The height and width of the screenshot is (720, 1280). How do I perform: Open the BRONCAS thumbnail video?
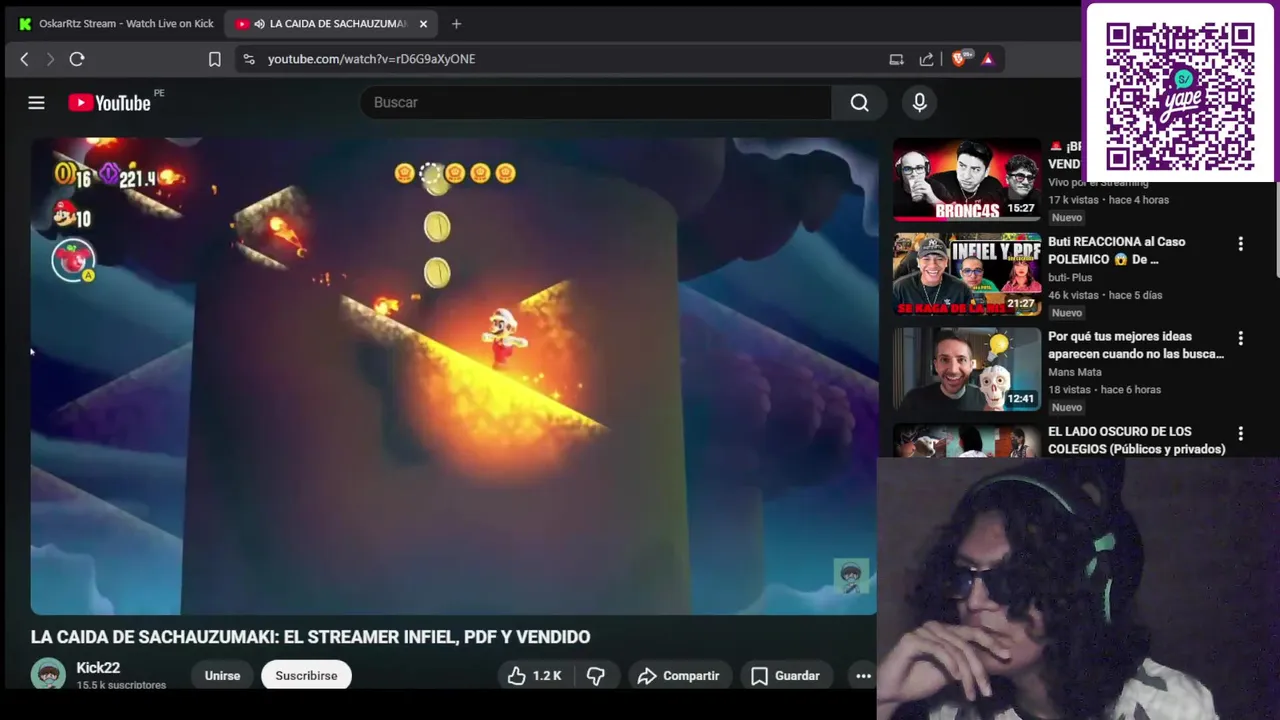[x=967, y=180]
